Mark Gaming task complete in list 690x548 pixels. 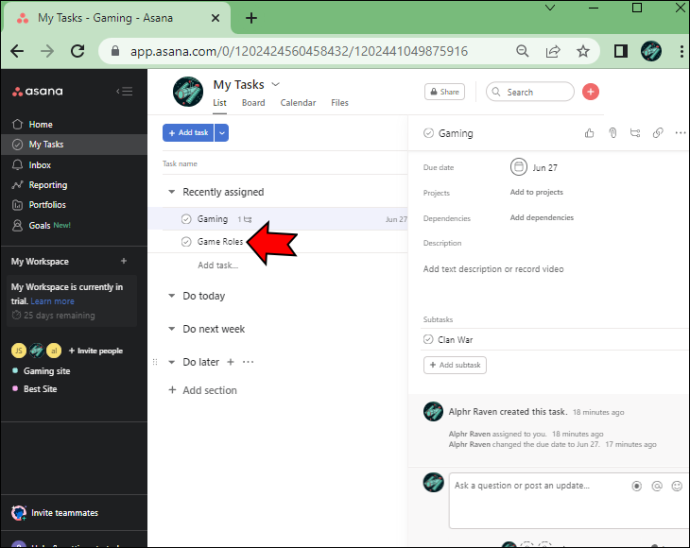[x=186, y=219]
